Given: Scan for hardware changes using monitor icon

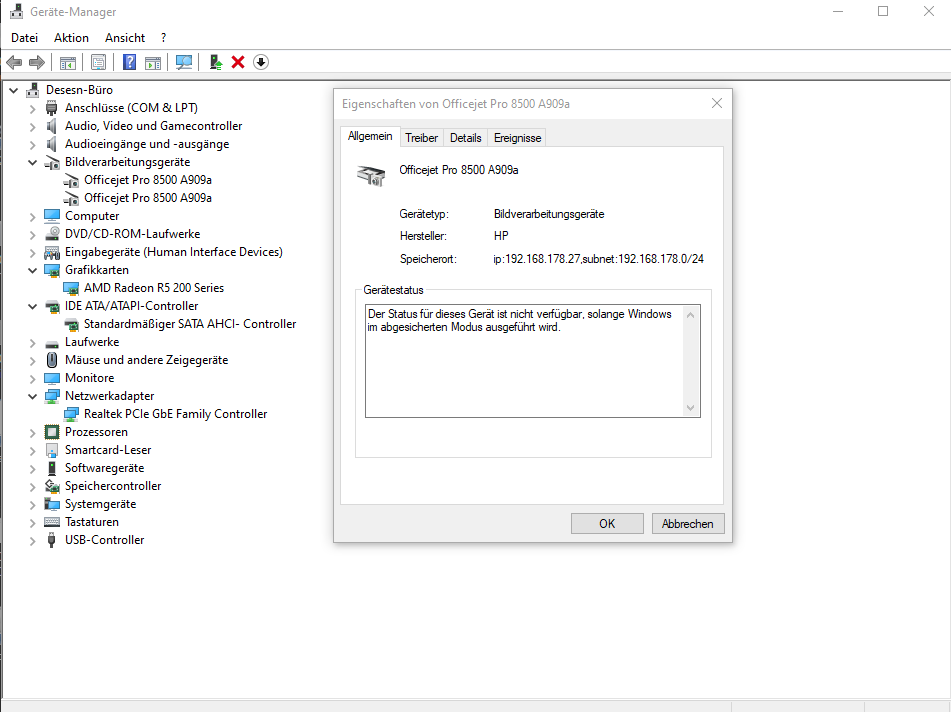Looking at the screenshot, I should pos(184,62).
